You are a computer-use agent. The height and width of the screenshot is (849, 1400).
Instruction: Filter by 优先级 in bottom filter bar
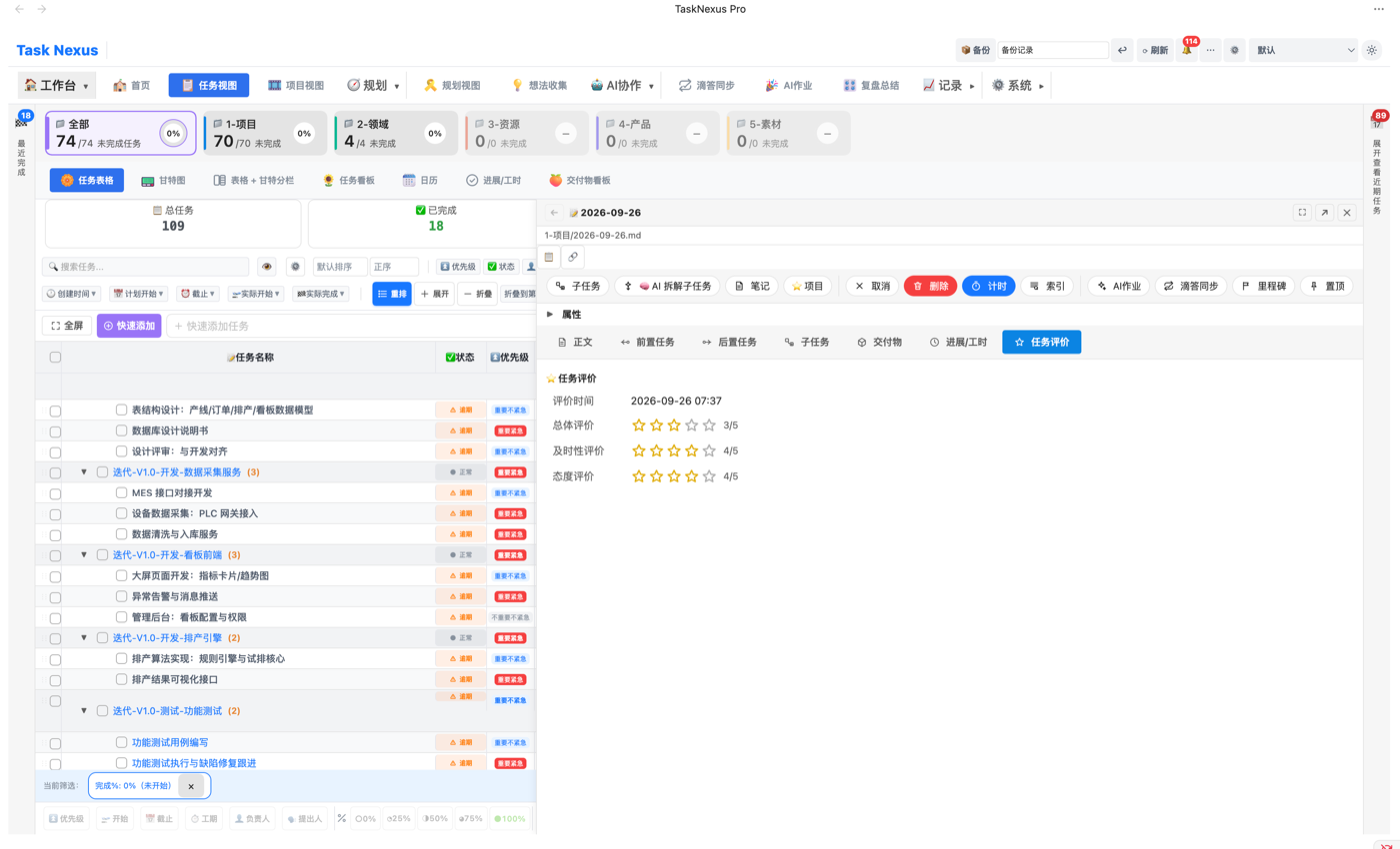66,818
